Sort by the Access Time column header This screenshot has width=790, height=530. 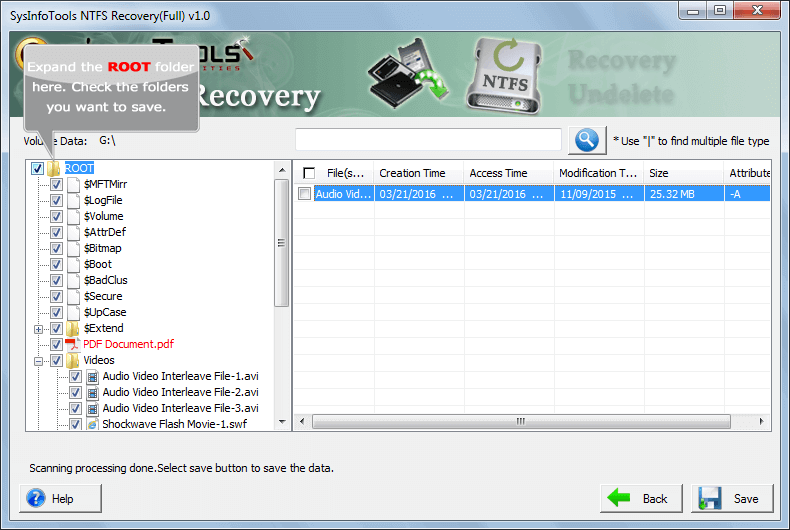tap(508, 173)
